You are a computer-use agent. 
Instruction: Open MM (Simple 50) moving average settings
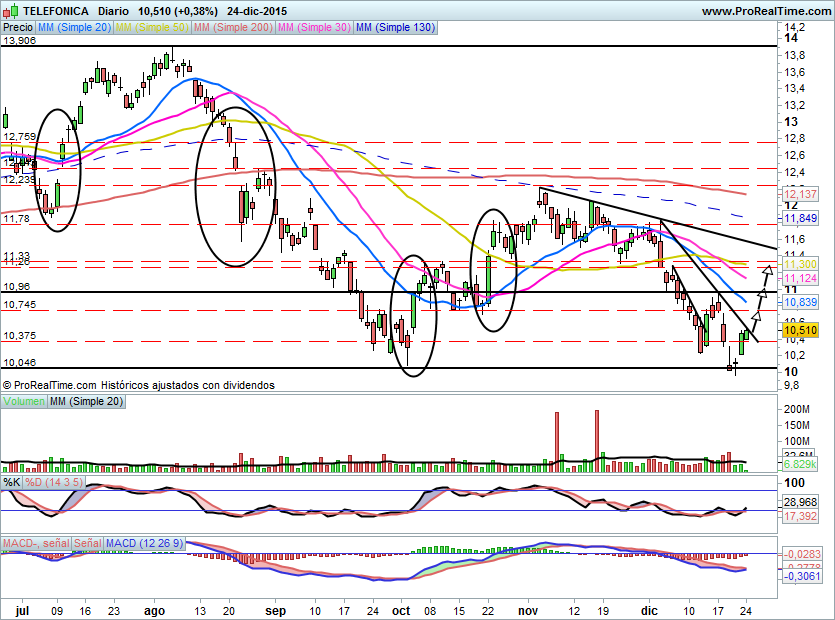click(x=154, y=28)
